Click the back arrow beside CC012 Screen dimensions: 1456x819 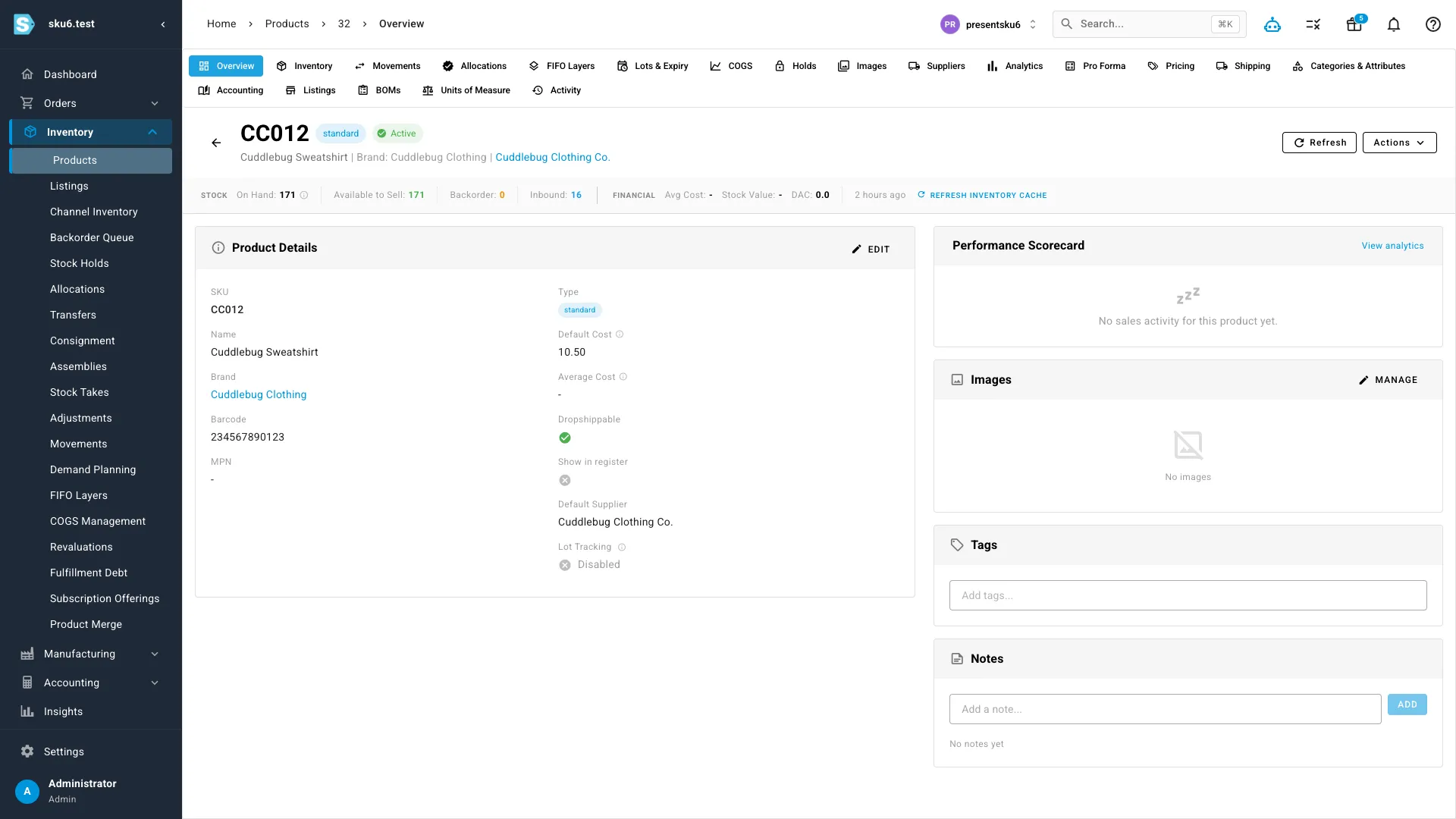216,143
